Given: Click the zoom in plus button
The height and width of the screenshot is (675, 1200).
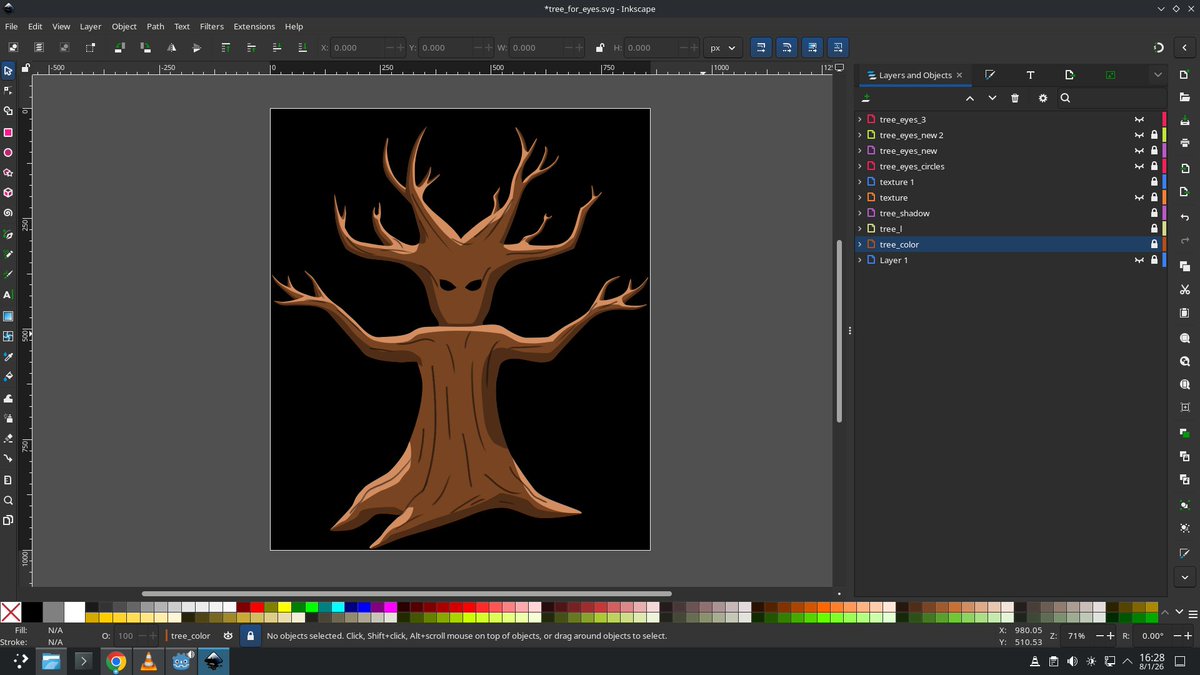Looking at the screenshot, I should pyautogui.click(x=1111, y=636).
